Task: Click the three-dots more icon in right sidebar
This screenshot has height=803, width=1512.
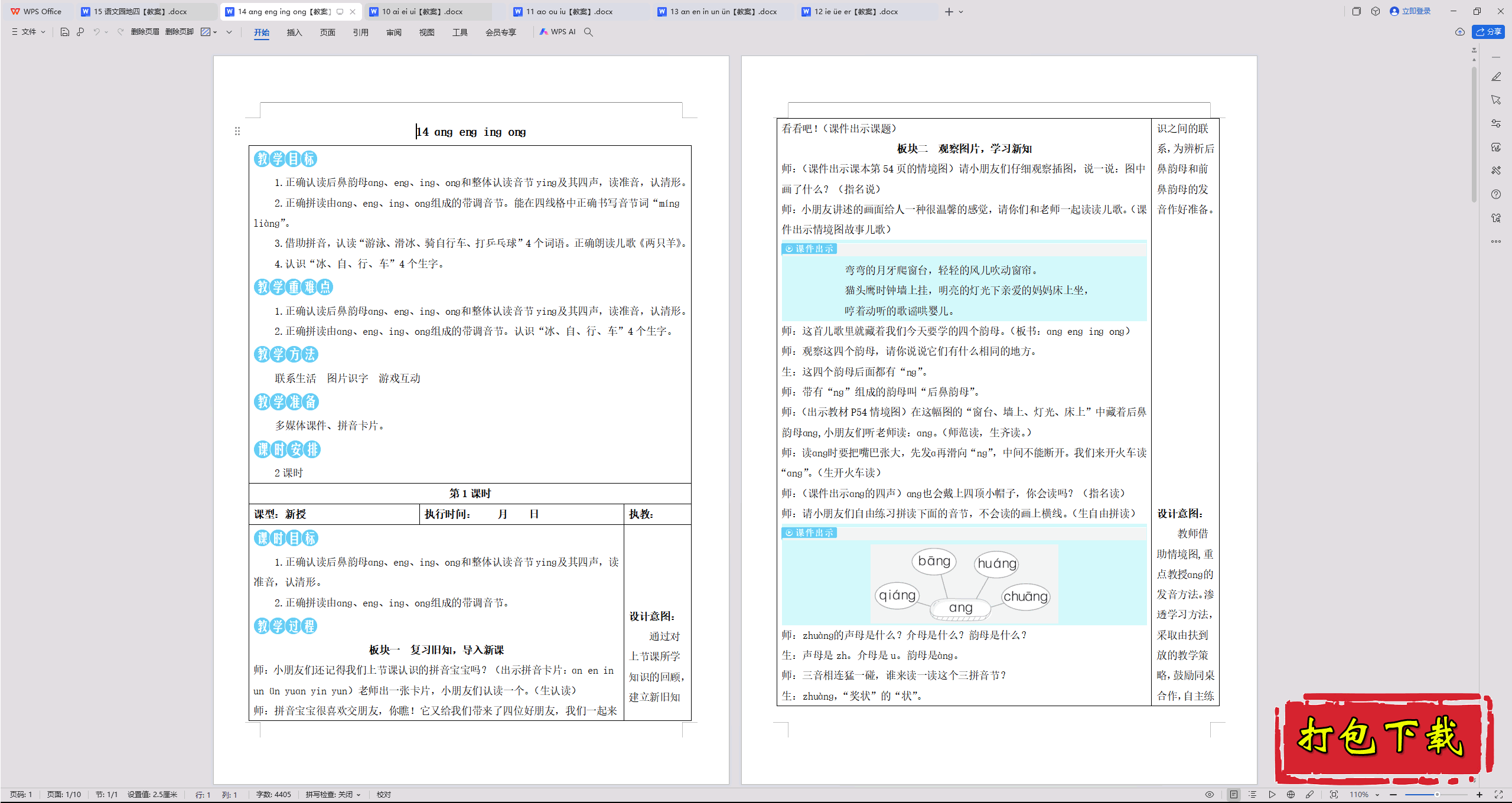Action: tap(1496, 241)
